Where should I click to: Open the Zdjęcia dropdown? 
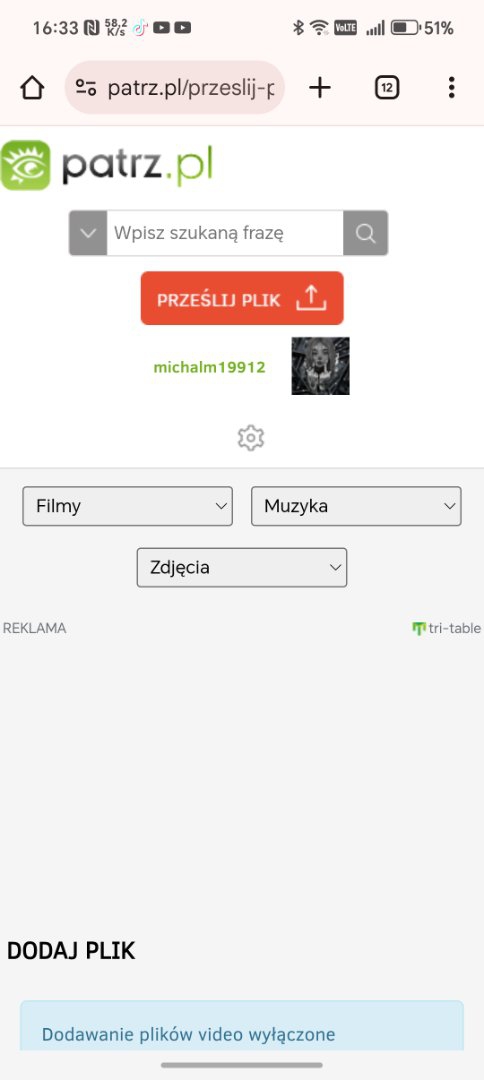(x=242, y=568)
